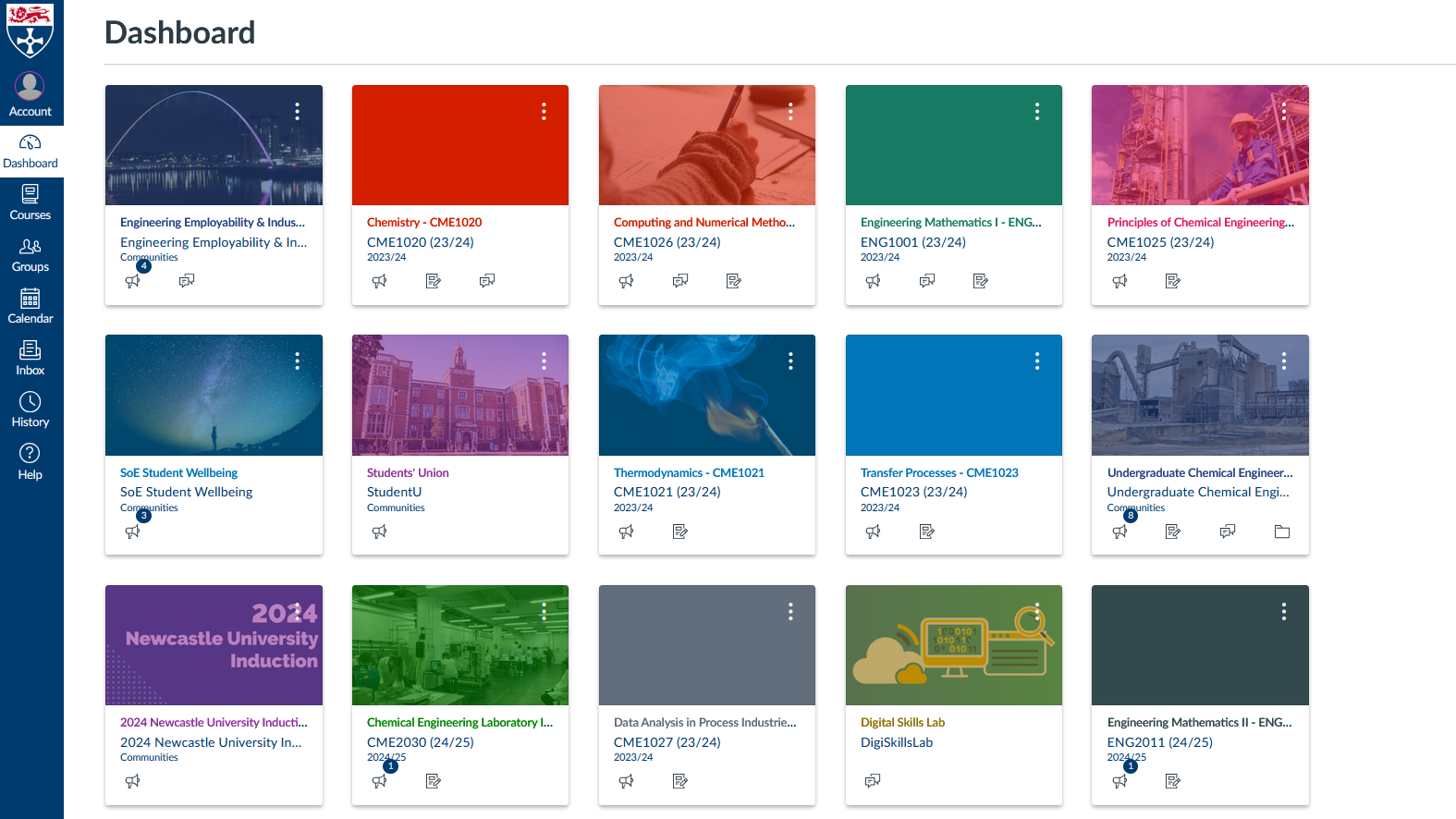Image resolution: width=1456 pixels, height=819 pixels.
Task: Open options menu on Data Analysis CME1027 card
Action: point(790,612)
